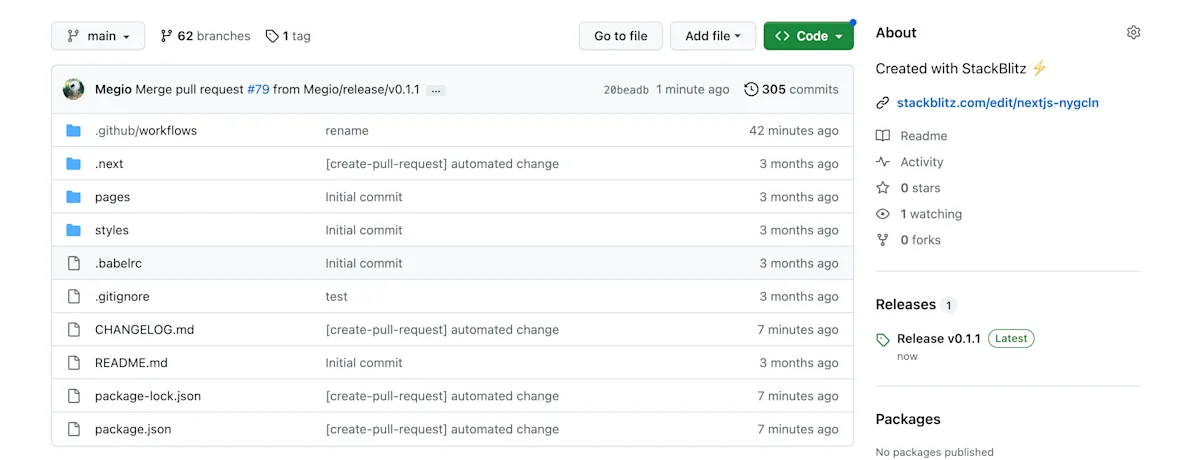This screenshot has height=460, width=1200.
Task: Click the .gitignore file icon
Action: point(73,296)
